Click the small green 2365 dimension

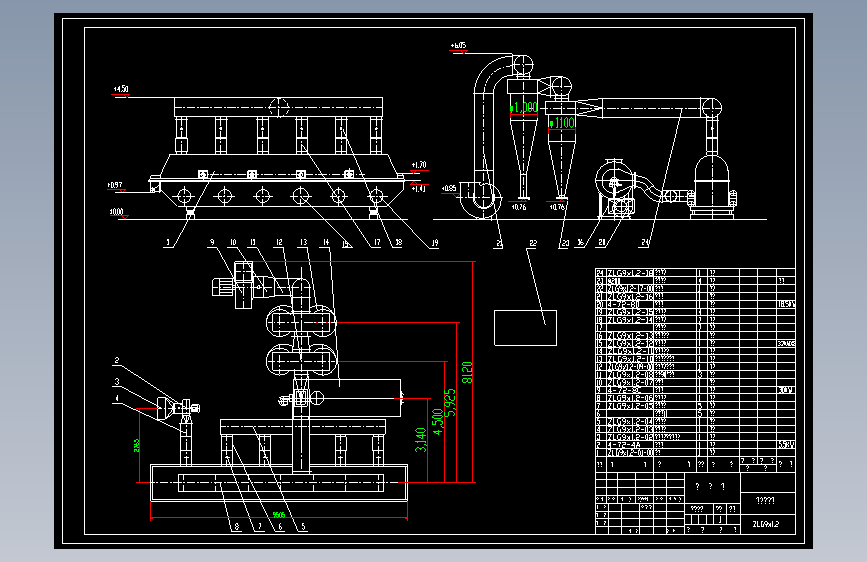[137, 446]
